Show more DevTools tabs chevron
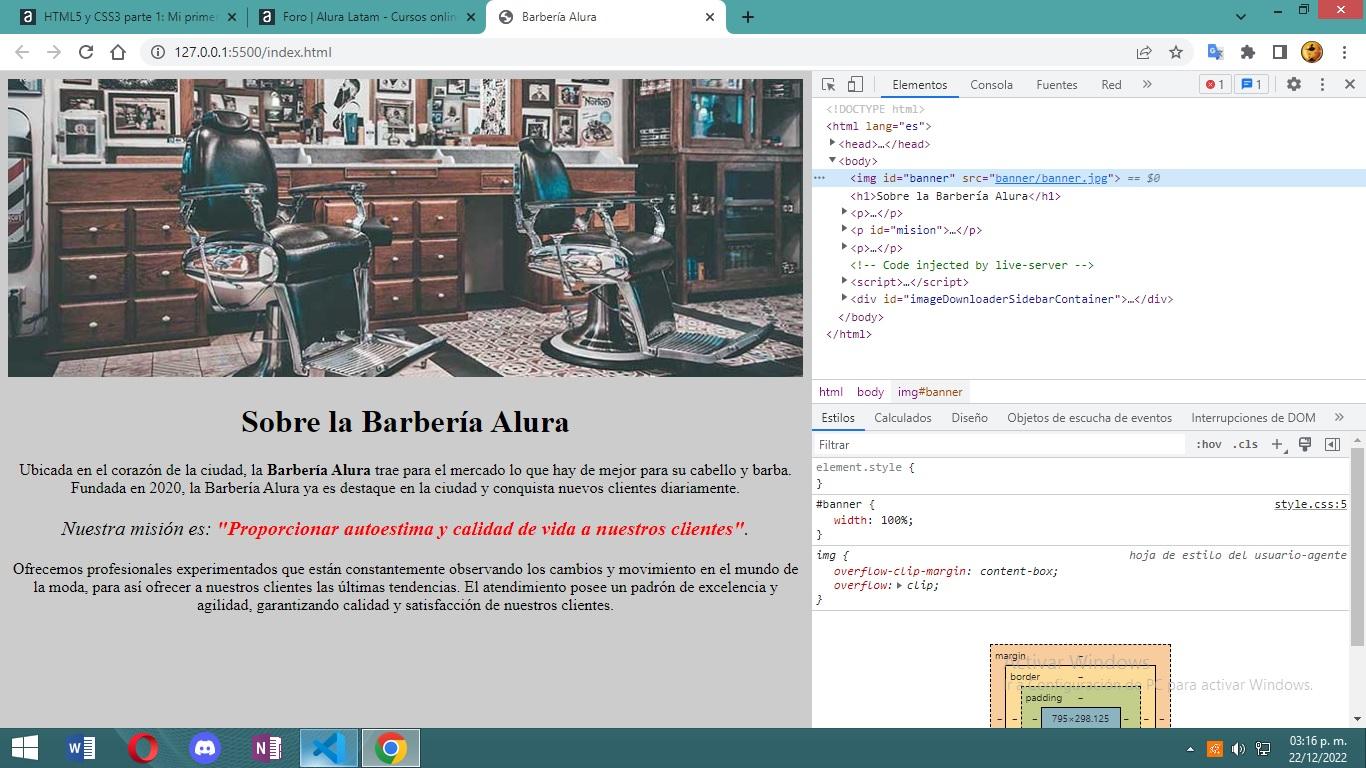This screenshot has width=1366, height=768. click(1147, 84)
